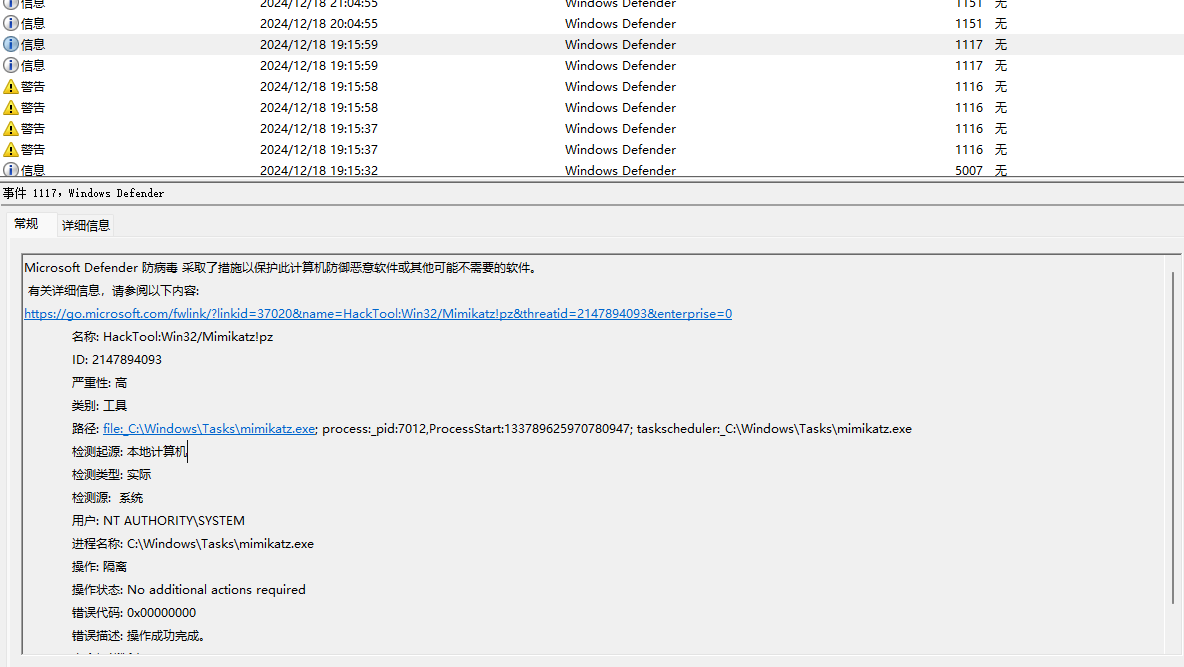Viewport: 1184px width, 667px height.
Task: Click the 操作状态: No additional actions required line
Action: [189, 589]
